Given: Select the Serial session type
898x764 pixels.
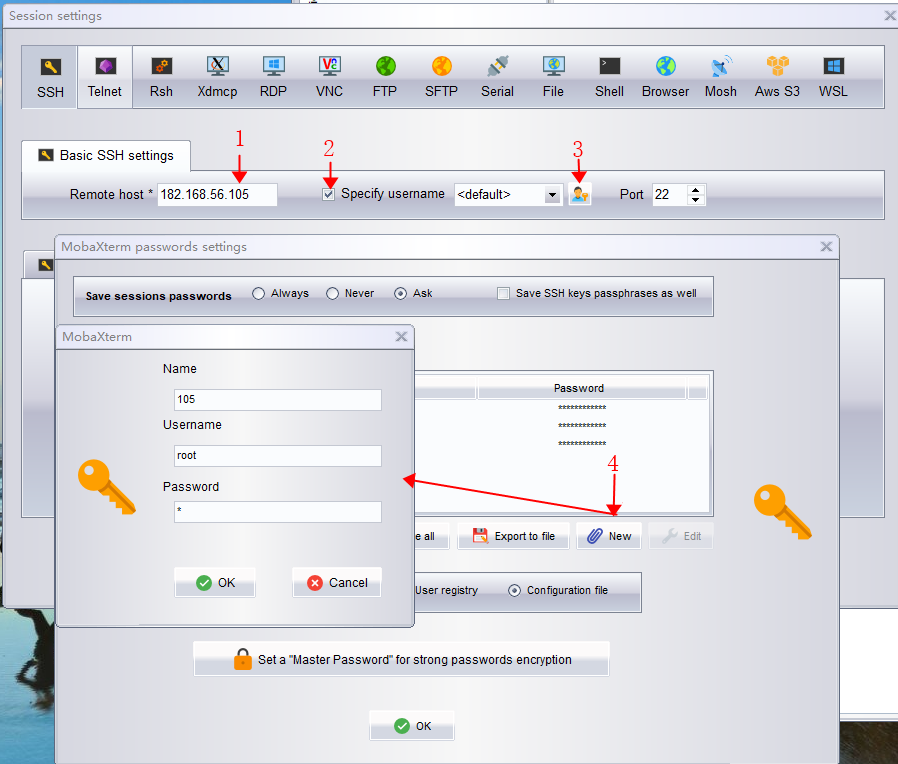Looking at the screenshot, I should (x=497, y=75).
